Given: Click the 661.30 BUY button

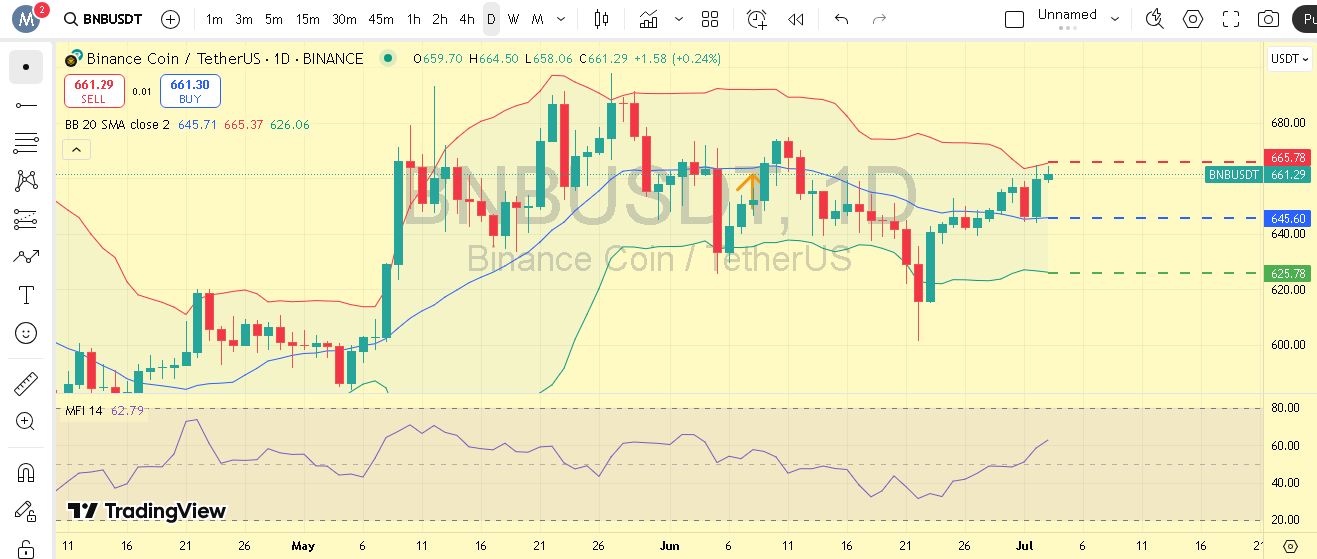Looking at the screenshot, I should coord(190,91).
